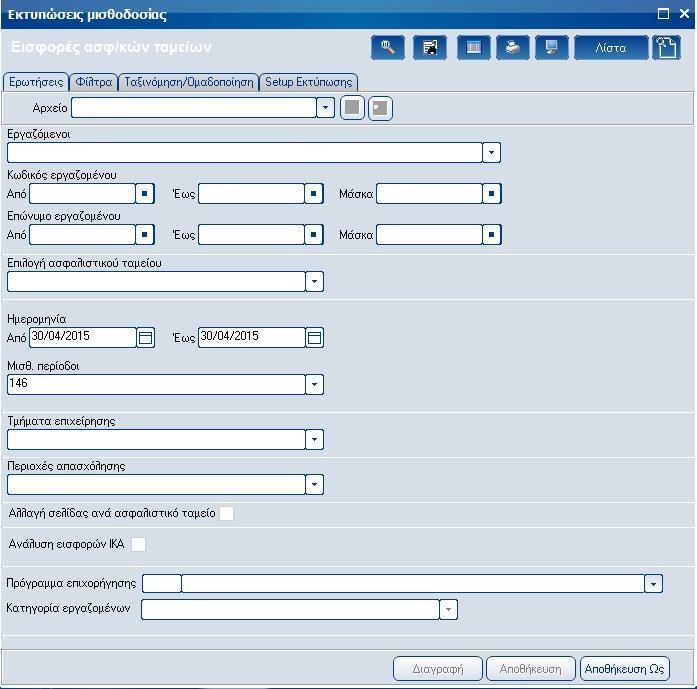Click the Αρχείο combo box field

[194, 108]
